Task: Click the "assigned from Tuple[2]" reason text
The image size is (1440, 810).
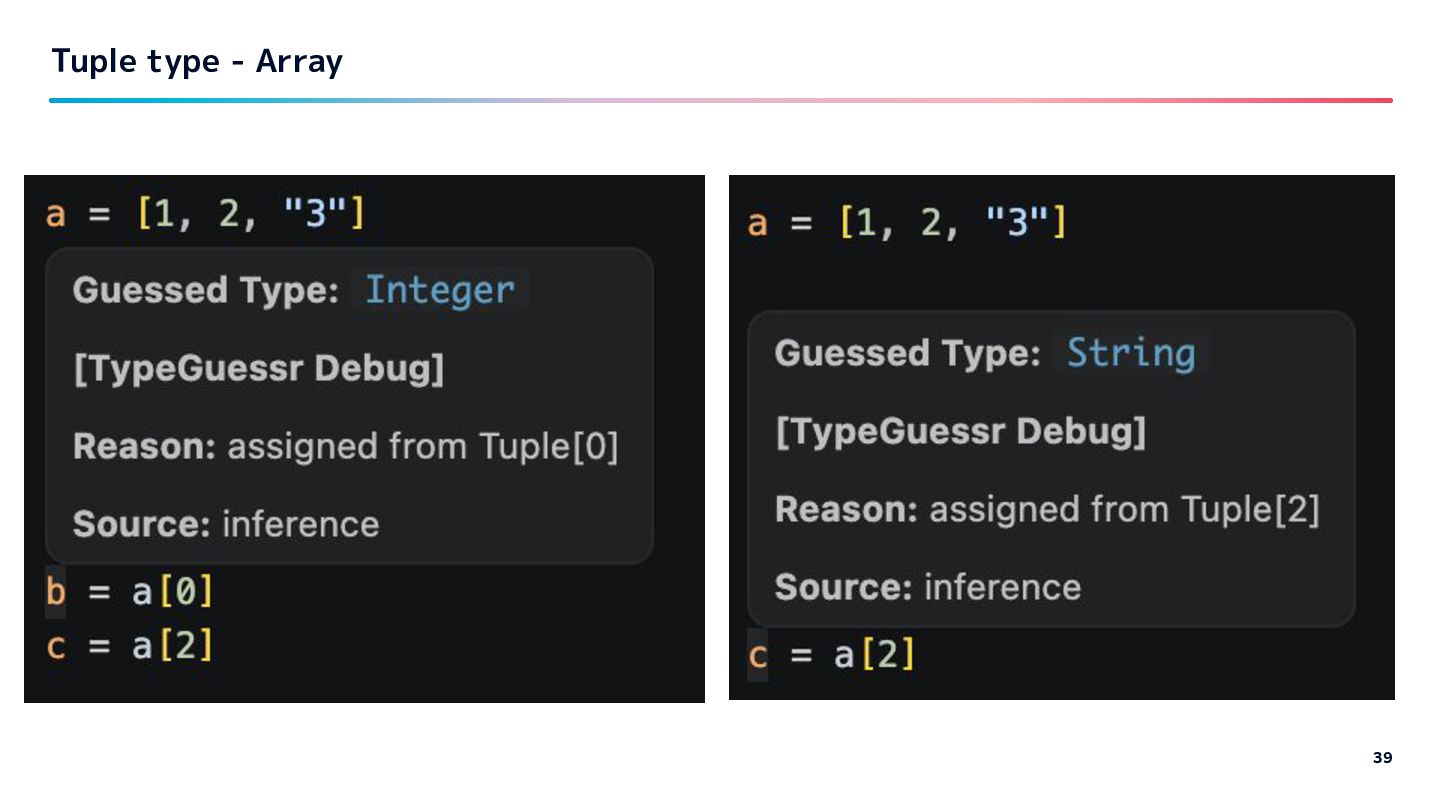Action: (x=1124, y=510)
